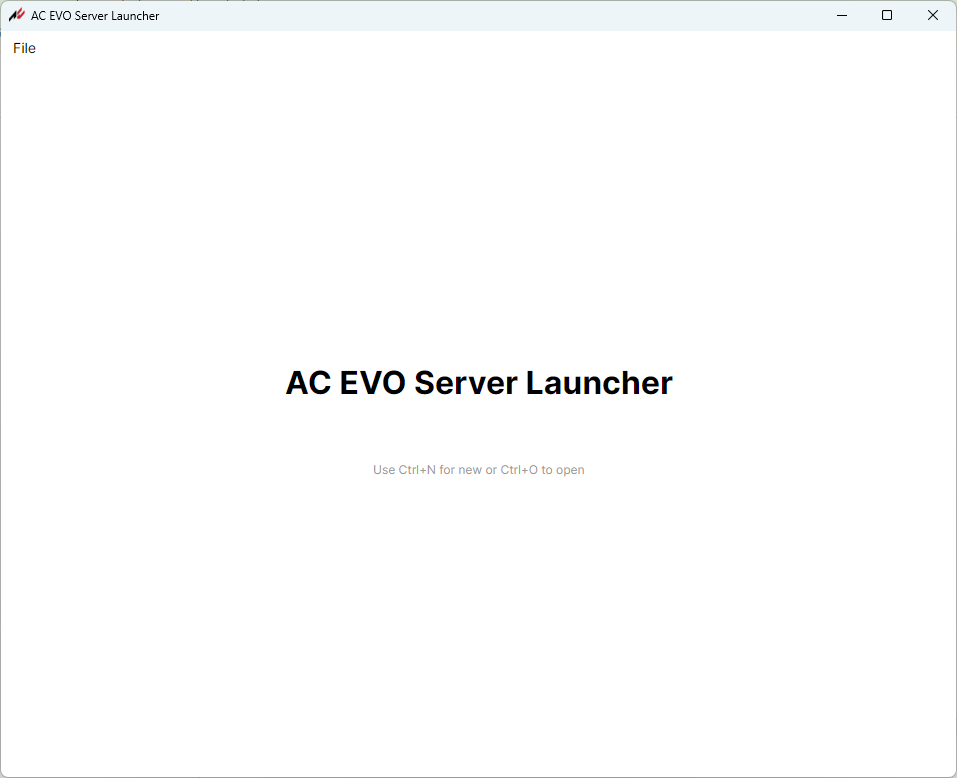957x778 pixels.
Task: Minimize the Server Launcher window
Action: coord(841,15)
